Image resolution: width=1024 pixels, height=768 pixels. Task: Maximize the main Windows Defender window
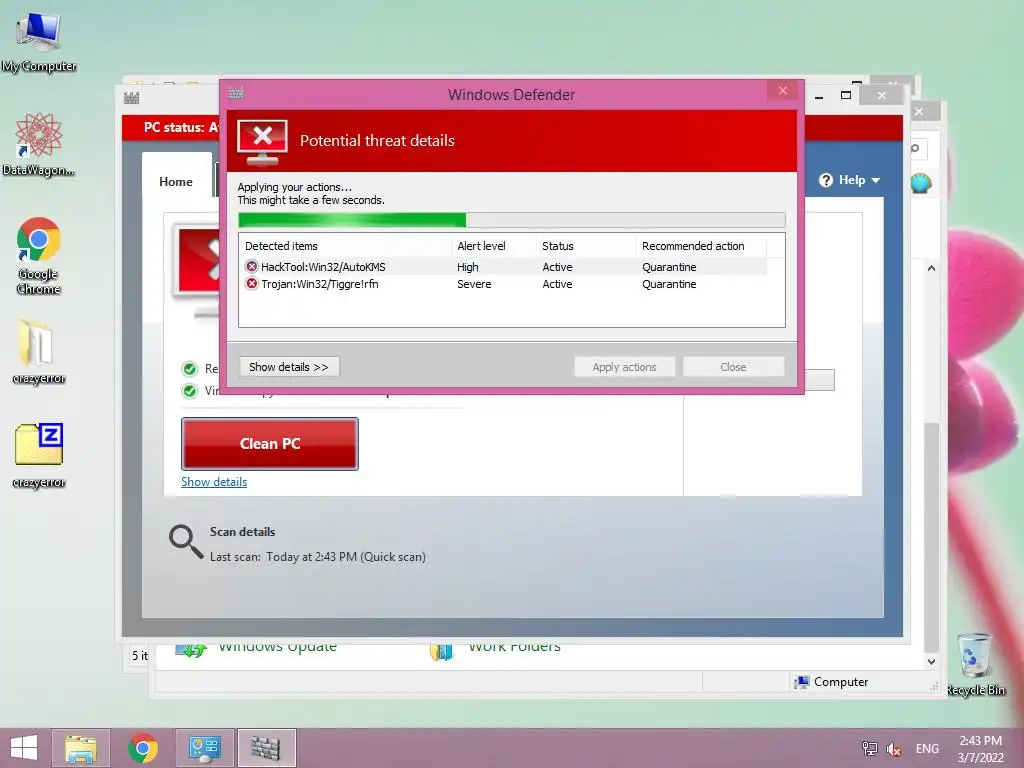(846, 95)
